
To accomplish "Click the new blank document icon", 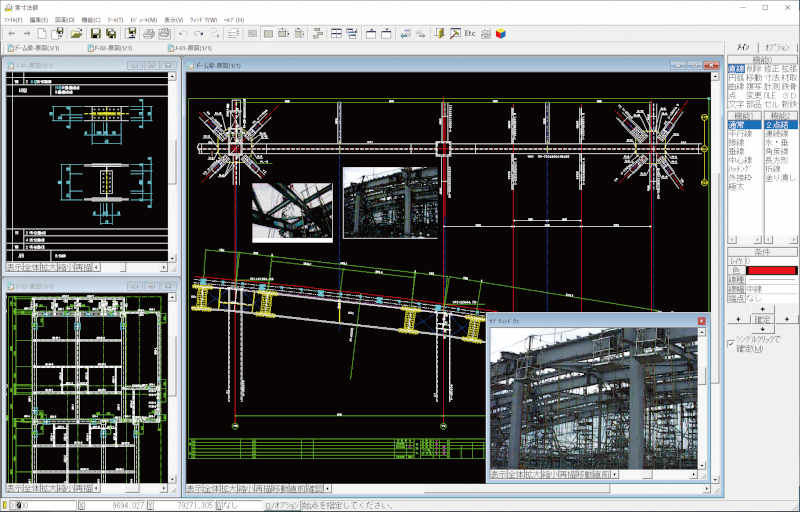I will click(43, 34).
